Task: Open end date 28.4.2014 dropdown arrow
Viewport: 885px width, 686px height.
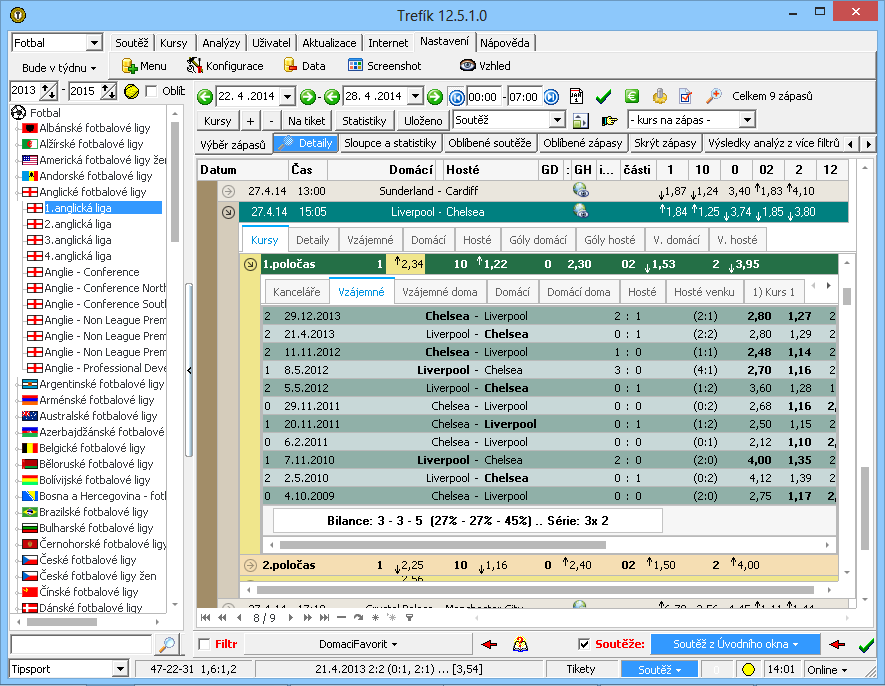Action: pyautogui.click(x=415, y=97)
